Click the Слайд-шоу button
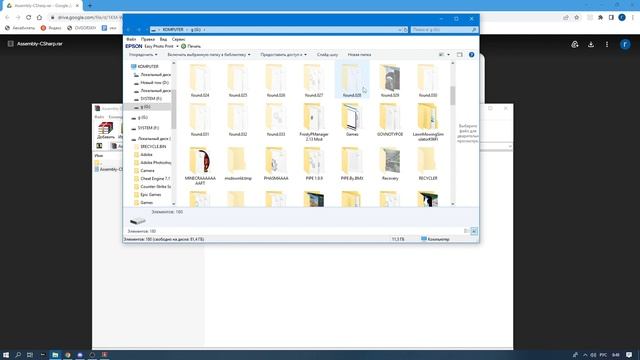 [327, 55]
